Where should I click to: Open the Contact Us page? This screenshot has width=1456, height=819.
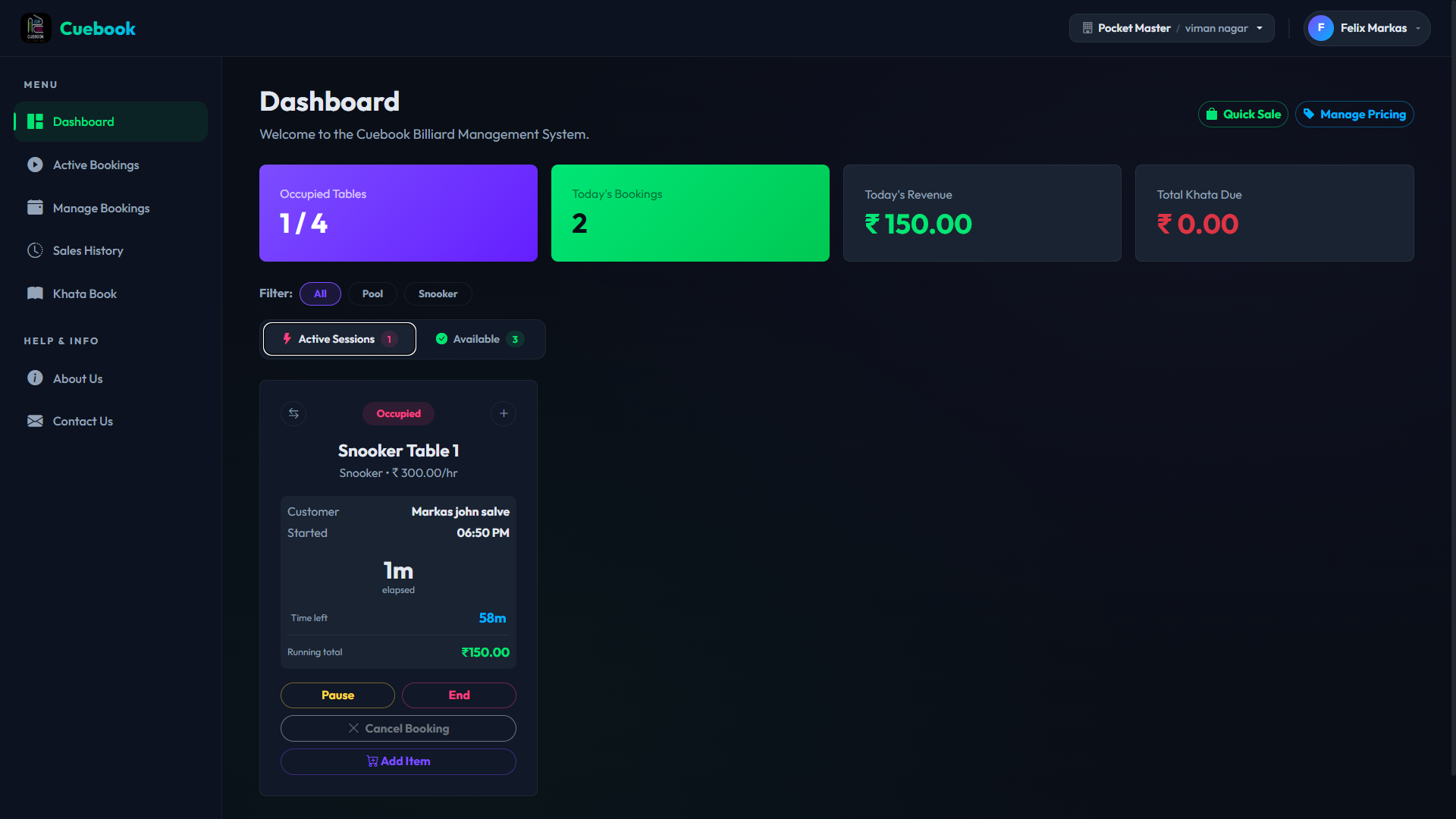point(83,421)
